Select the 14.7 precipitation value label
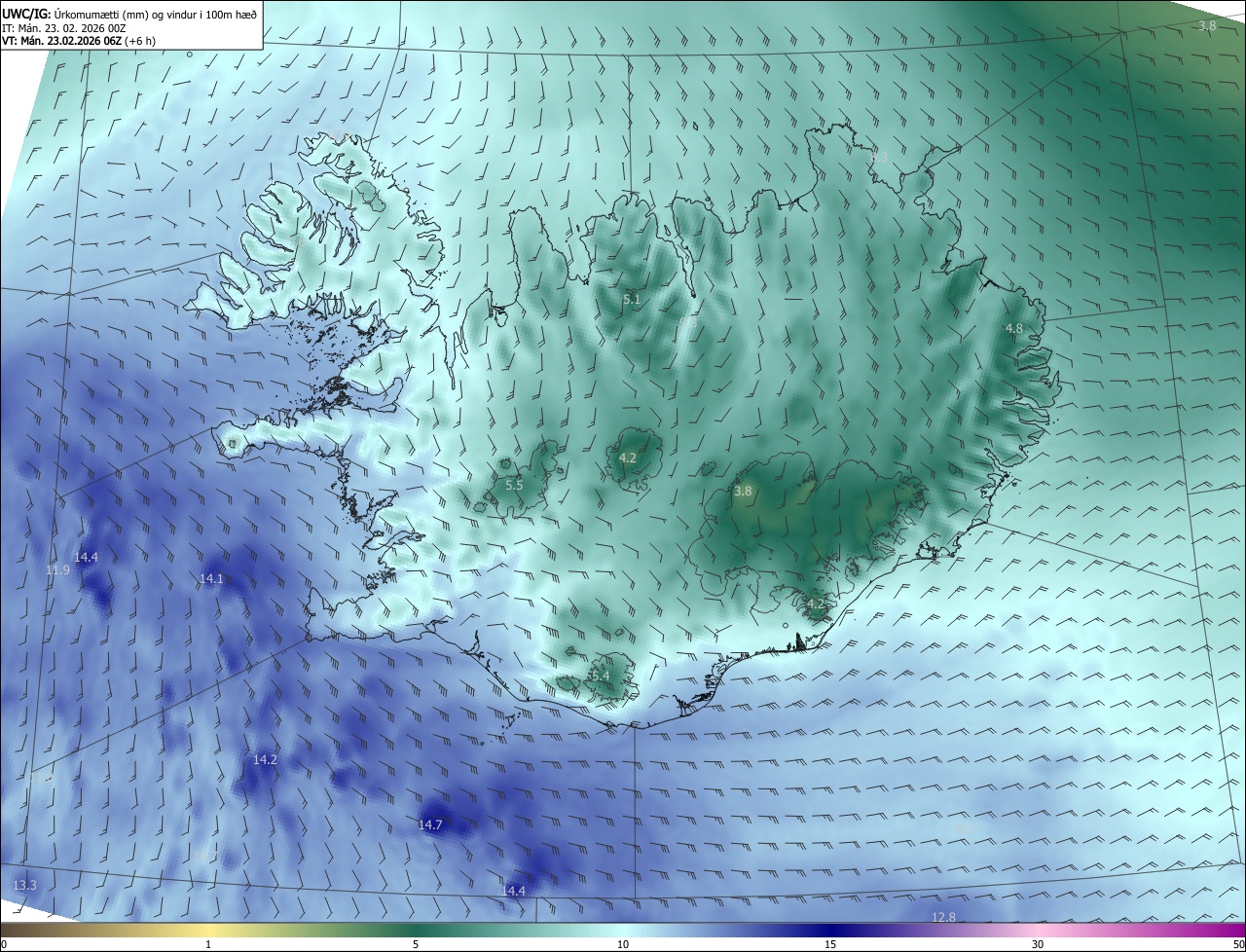 click(430, 824)
